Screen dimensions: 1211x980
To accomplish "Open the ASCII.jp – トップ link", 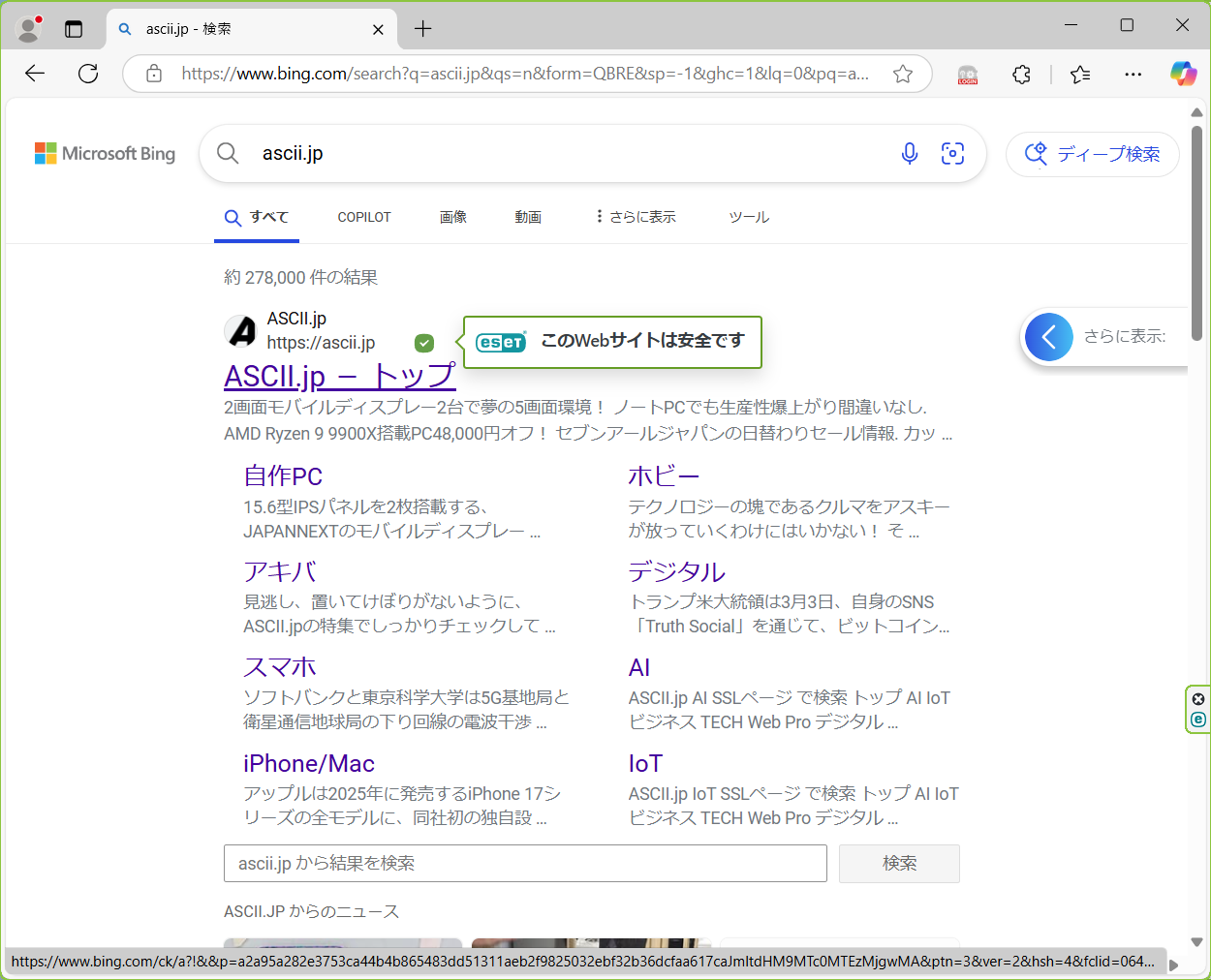I will click(339, 376).
